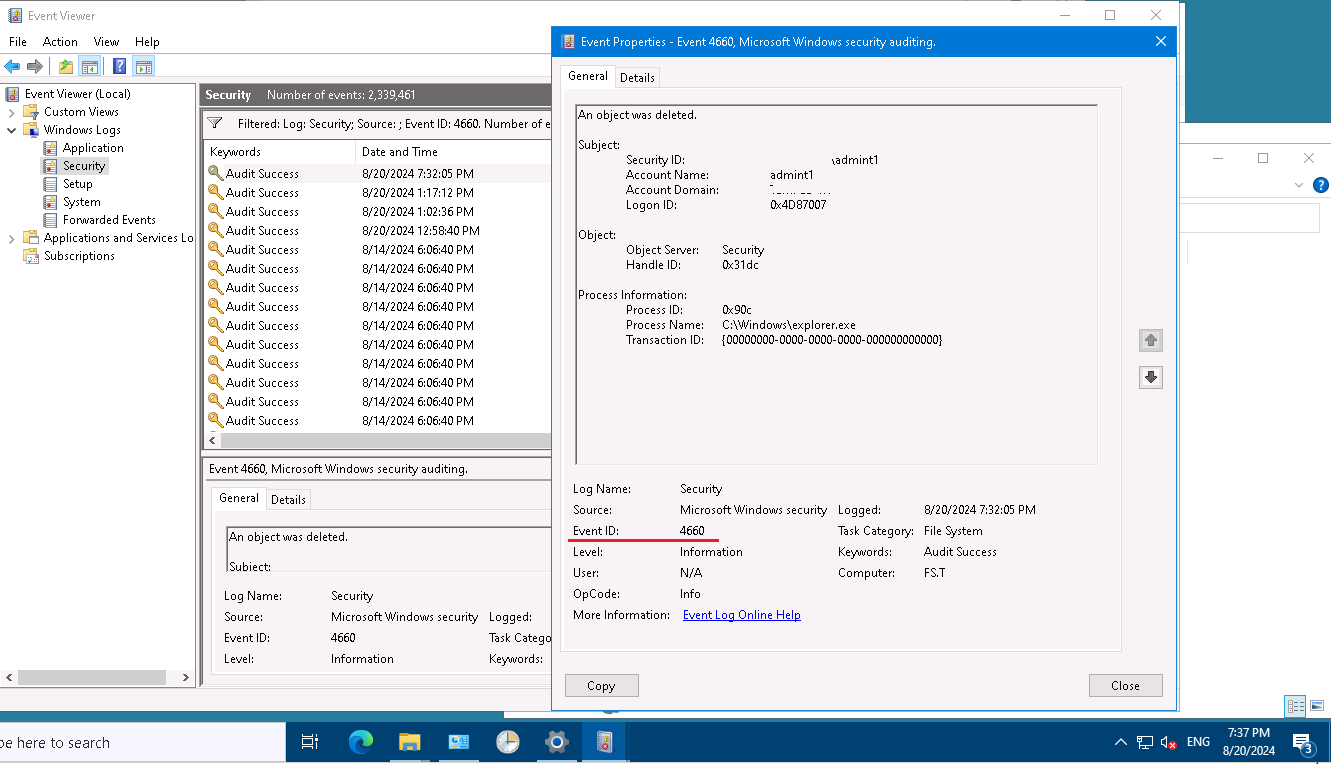The height and width of the screenshot is (764, 1331).
Task: Expand the Custom Views node arrow
Action: pyautogui.click(x=12, y=112)
